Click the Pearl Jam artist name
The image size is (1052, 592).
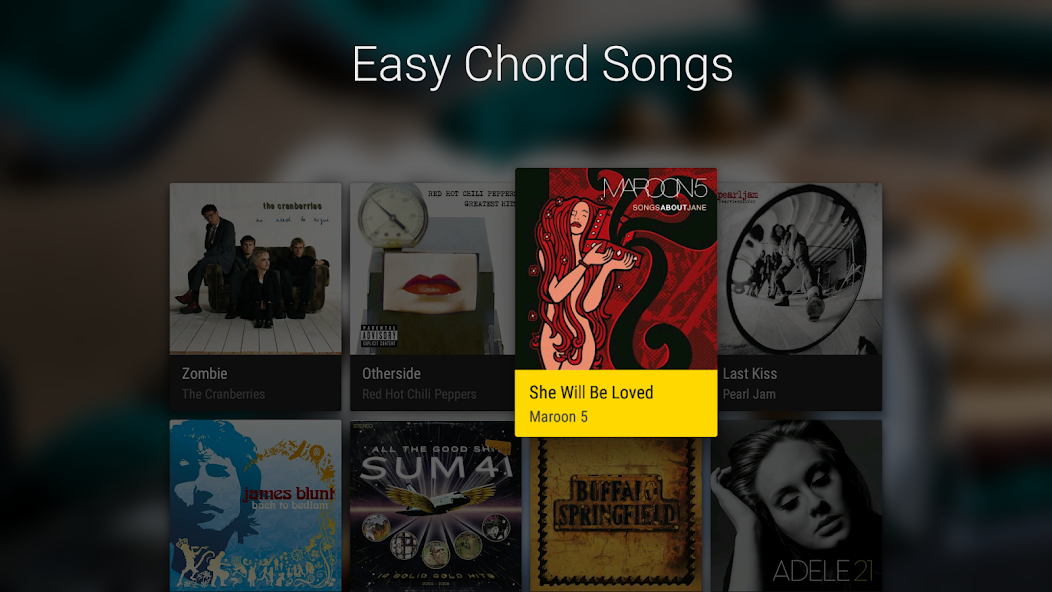pyautogui.click(x=749, y=394)
